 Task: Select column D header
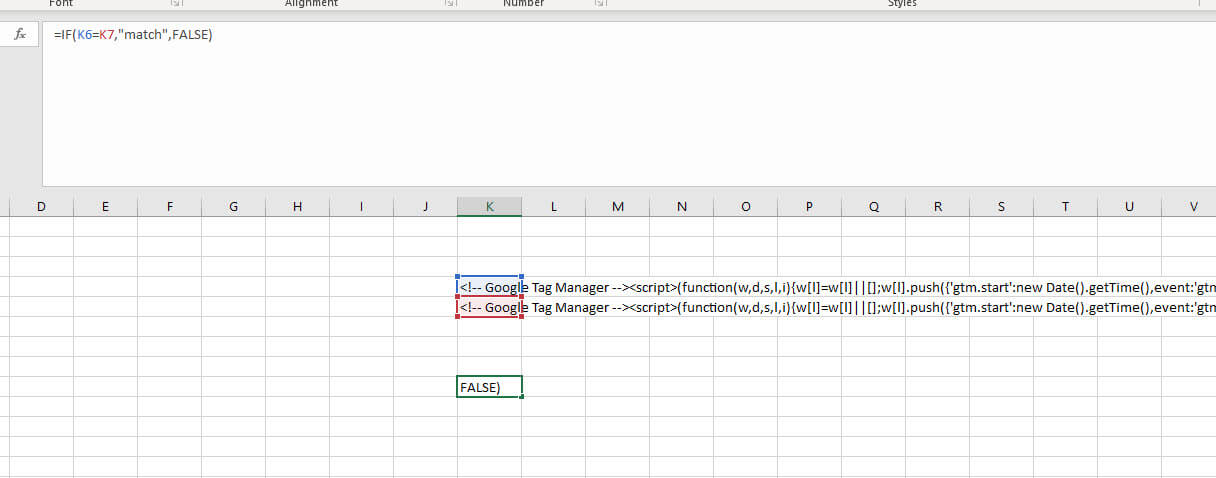(x=41, y=206)
